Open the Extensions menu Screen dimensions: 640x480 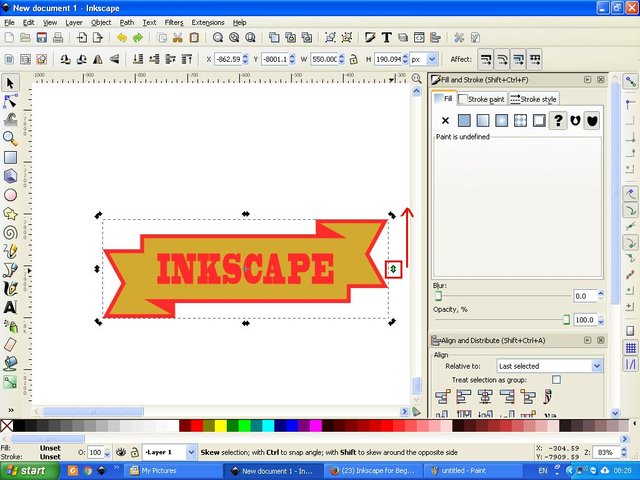(x=208, y=22)
